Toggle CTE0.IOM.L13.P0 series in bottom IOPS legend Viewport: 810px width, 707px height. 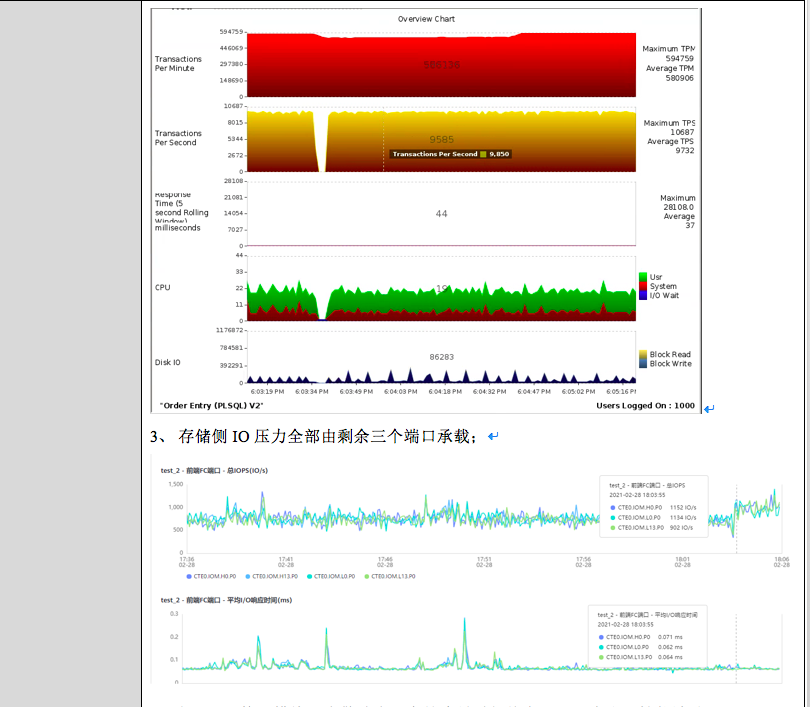[x=390, y=576]
